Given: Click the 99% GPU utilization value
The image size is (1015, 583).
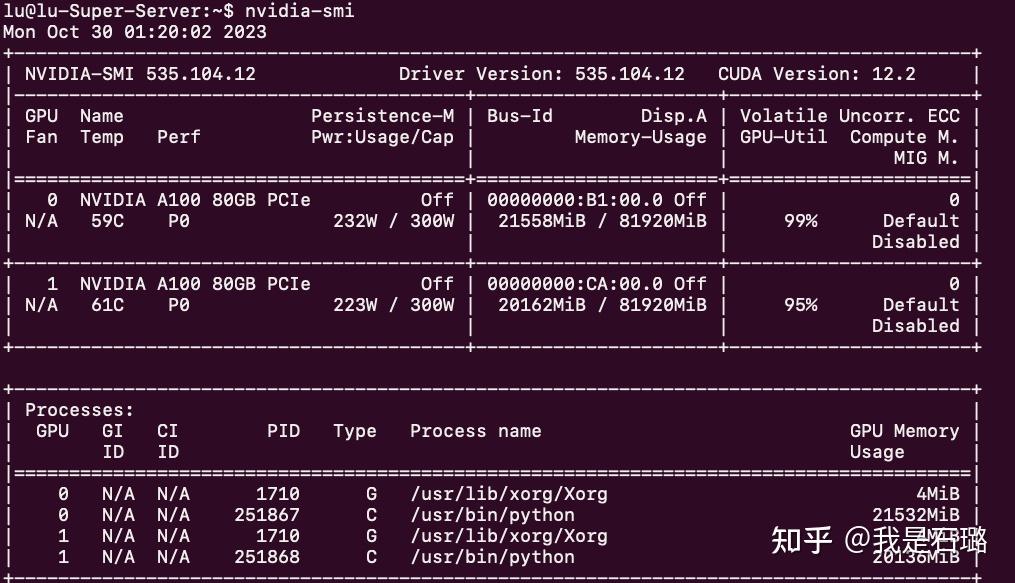Looking at the screenshot, I should [800, 221].
